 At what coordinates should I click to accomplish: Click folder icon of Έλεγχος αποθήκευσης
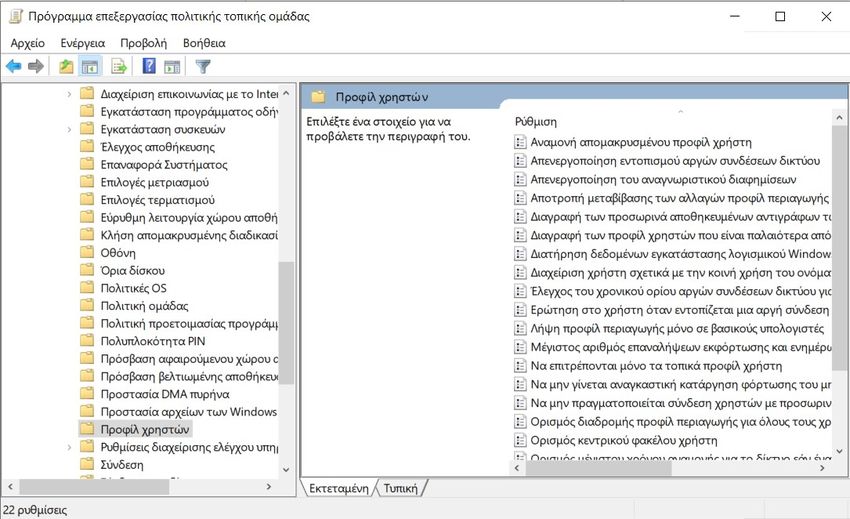click(x=87, y=146)
